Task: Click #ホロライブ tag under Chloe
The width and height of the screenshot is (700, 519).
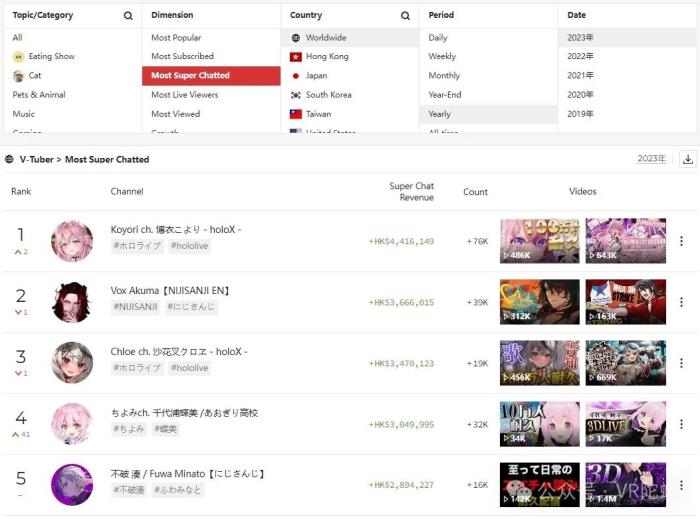Action: [x=137, y=368]
